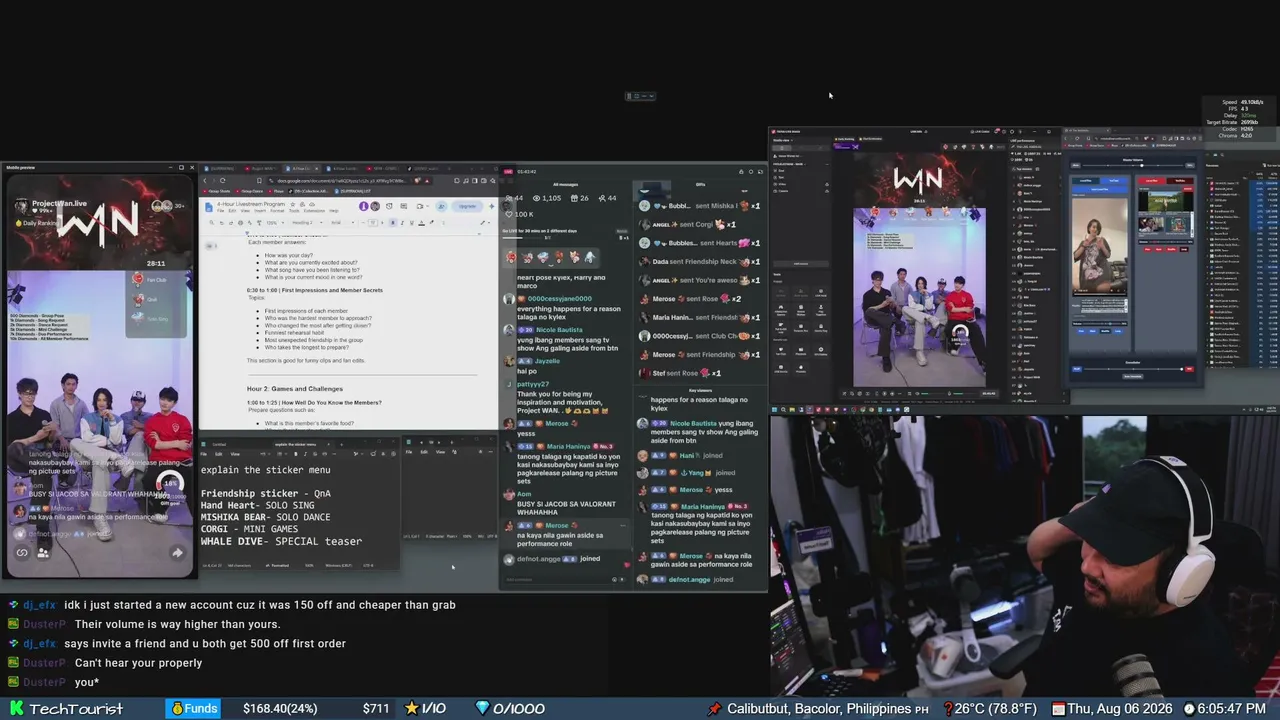Click the '$168.40(24%)' funds amount
1280x720 pixels.
point(280,709)
